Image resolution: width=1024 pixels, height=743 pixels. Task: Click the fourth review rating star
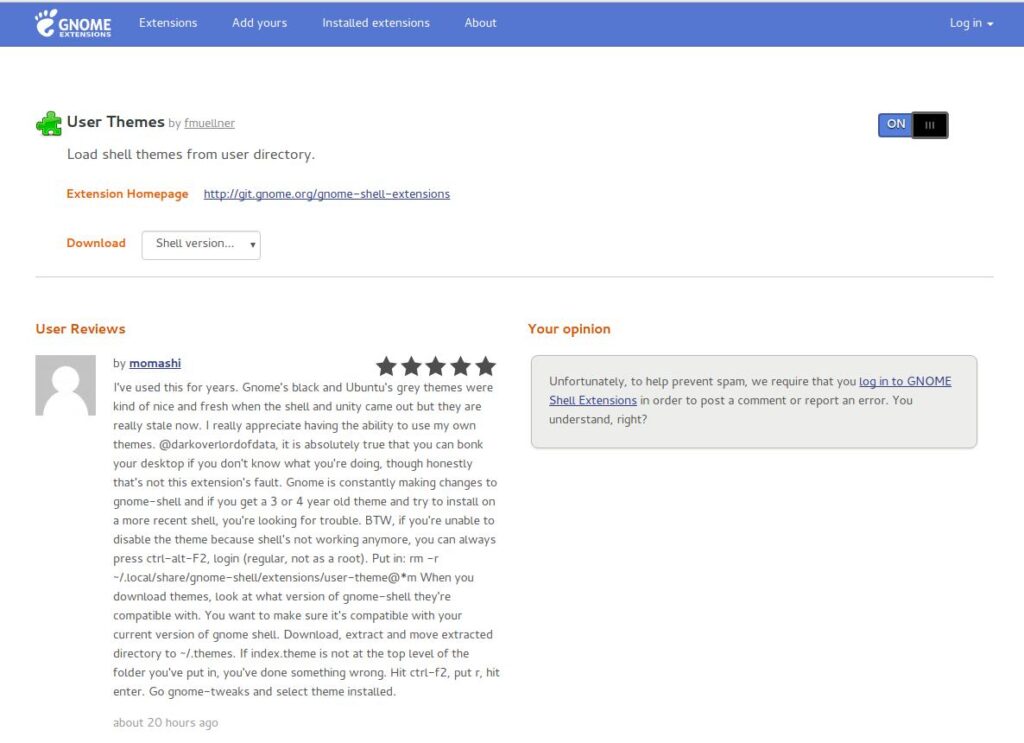(460, 366)
